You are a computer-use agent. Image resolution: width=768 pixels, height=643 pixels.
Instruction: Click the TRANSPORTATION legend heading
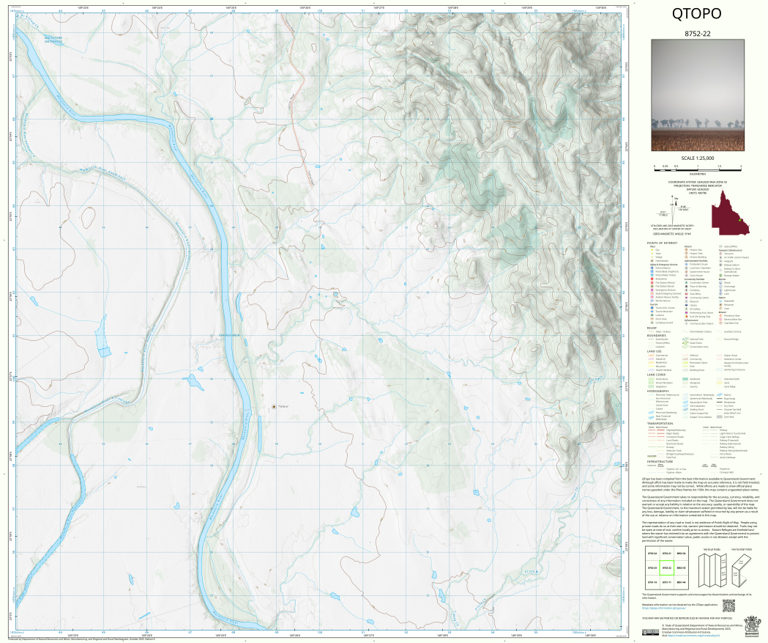(660, 424)
